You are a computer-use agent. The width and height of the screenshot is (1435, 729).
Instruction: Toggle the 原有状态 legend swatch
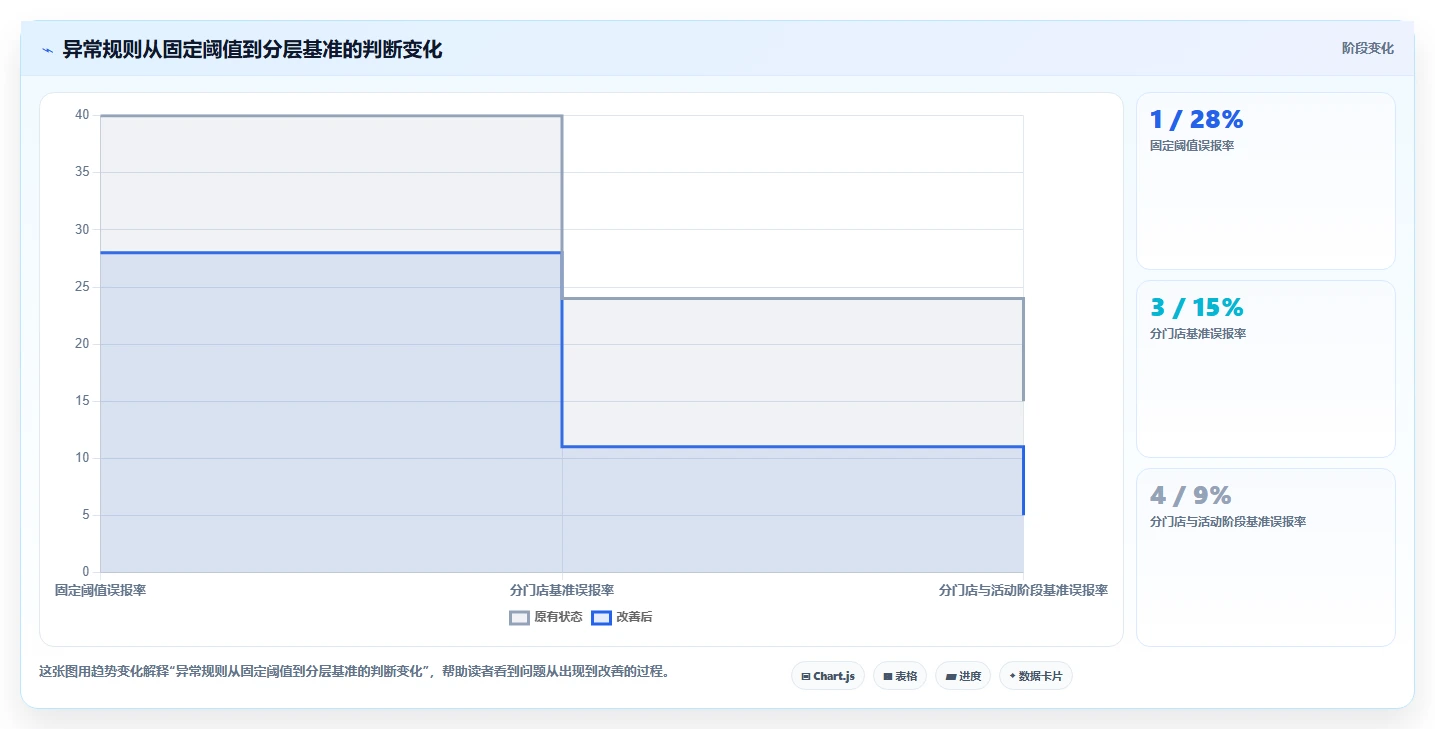click(x=519, y=618)
